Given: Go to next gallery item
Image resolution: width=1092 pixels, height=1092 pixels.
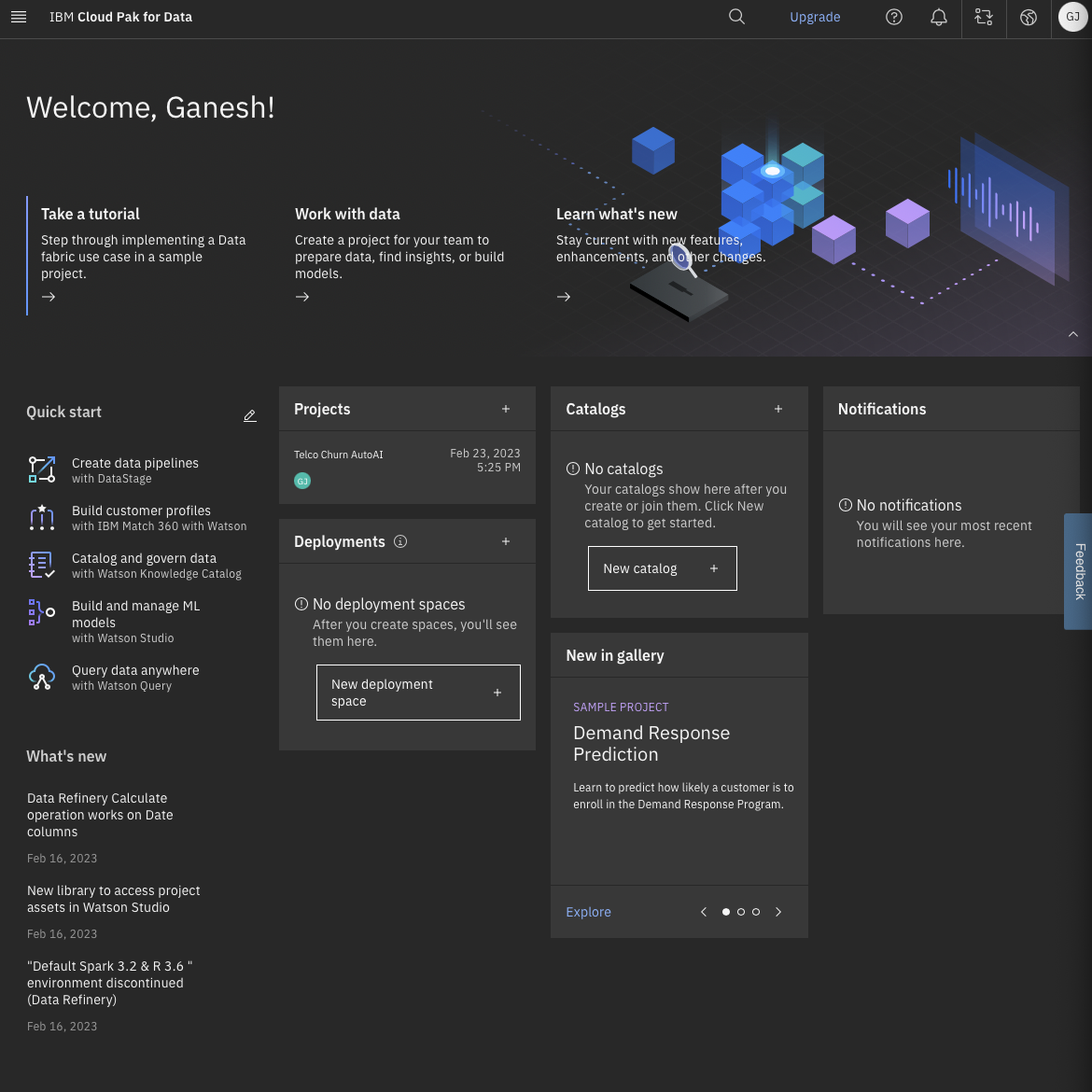Looking at the screenshot, I should (x=778, y=912).
